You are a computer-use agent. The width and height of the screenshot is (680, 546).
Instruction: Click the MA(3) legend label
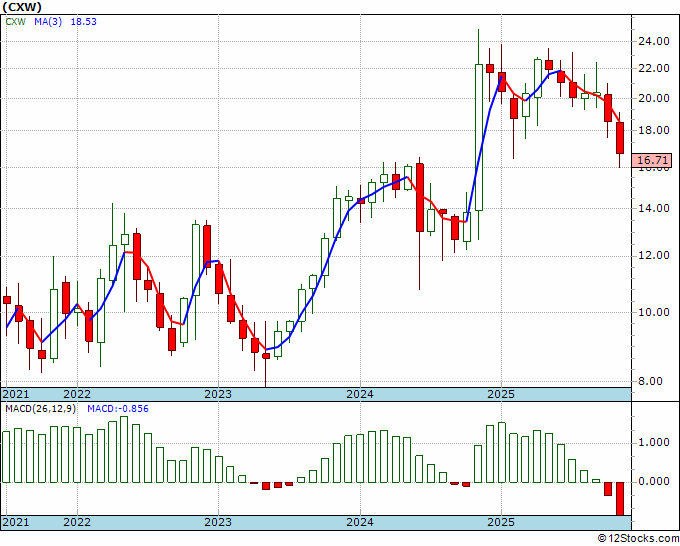pyautogui.click(x=48, y=22)
